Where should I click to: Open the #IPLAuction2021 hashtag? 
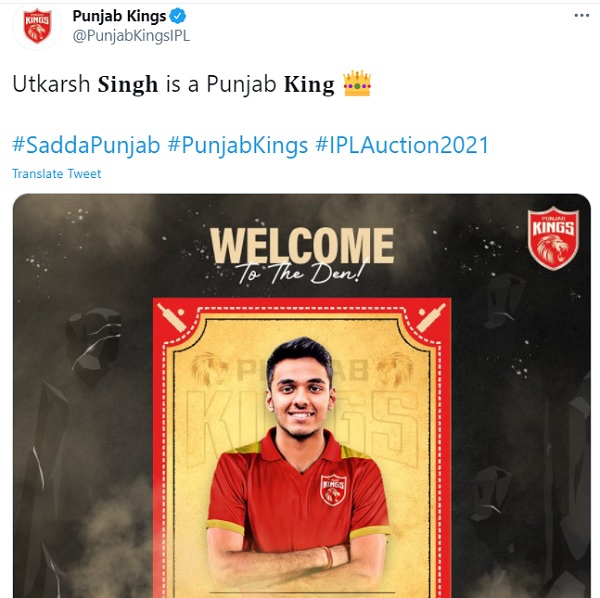(x=402, y=145)
